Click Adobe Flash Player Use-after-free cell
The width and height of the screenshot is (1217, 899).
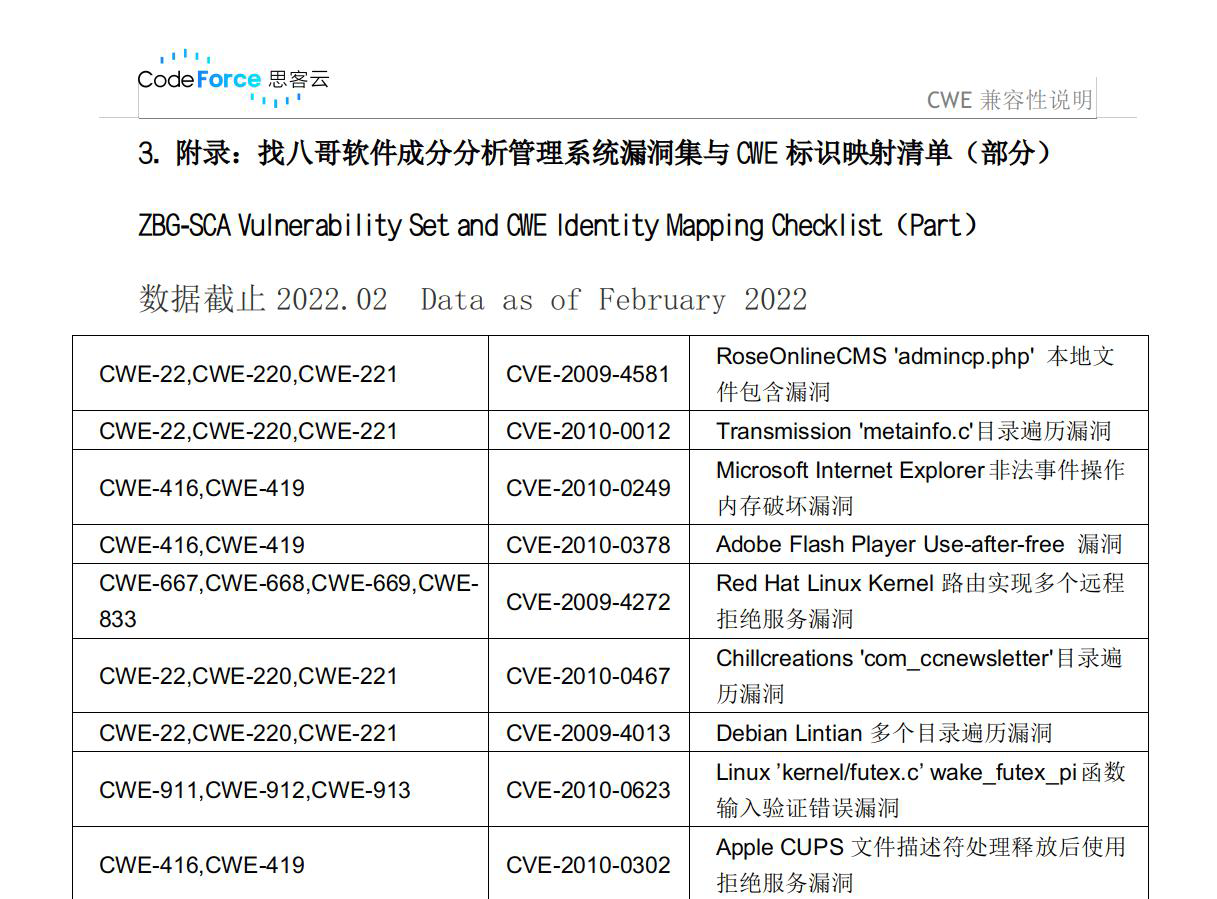tap(919, 545)
